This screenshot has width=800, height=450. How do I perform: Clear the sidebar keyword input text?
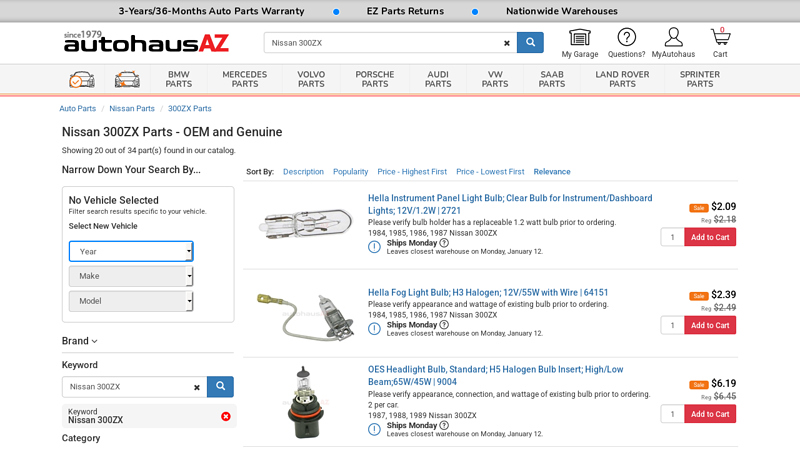pyautogui.click(x=196, y=388)
